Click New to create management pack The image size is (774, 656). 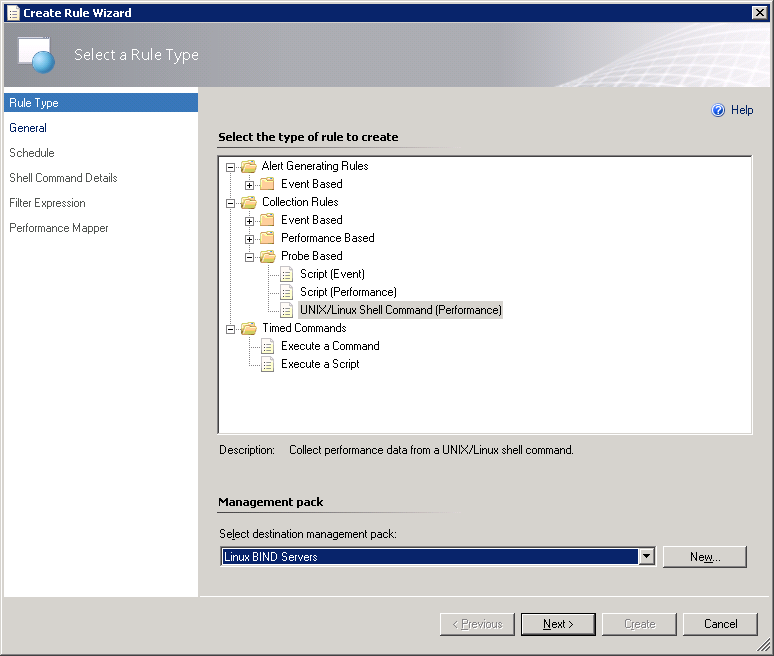pos(704,557)
